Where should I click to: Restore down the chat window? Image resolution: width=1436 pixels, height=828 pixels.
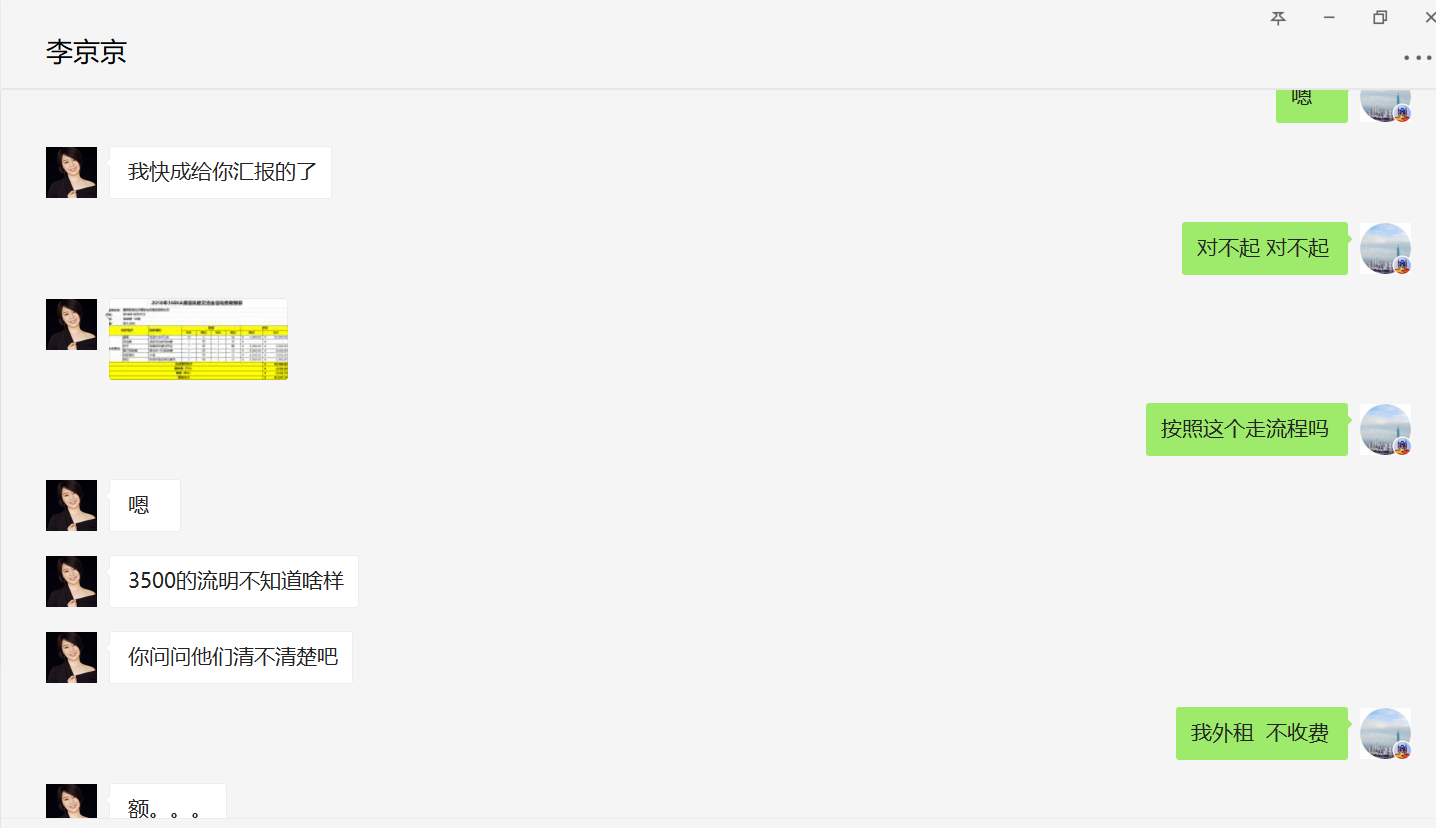coord(1380,18)
